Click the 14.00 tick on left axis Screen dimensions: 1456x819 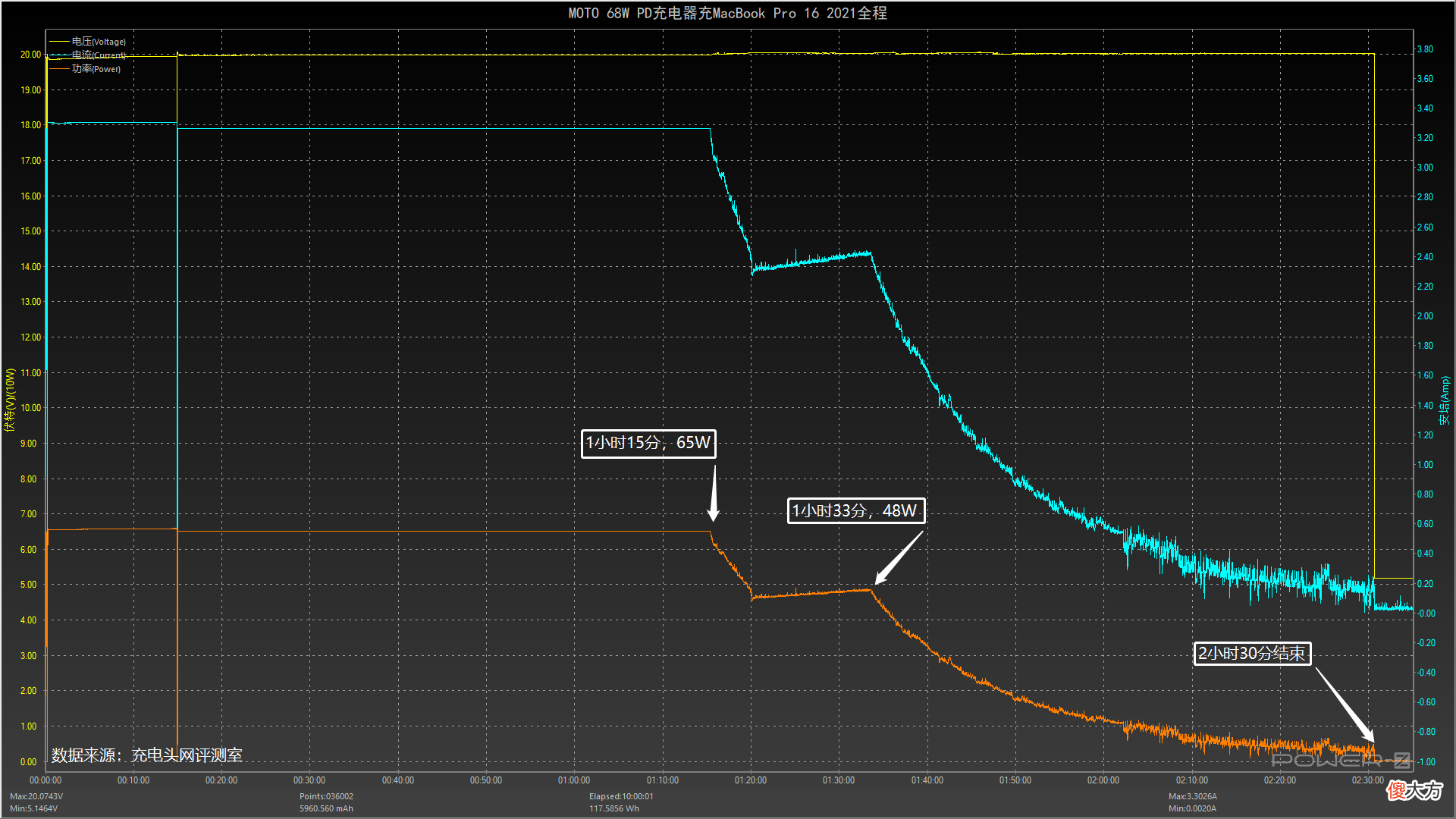point(30,267)
